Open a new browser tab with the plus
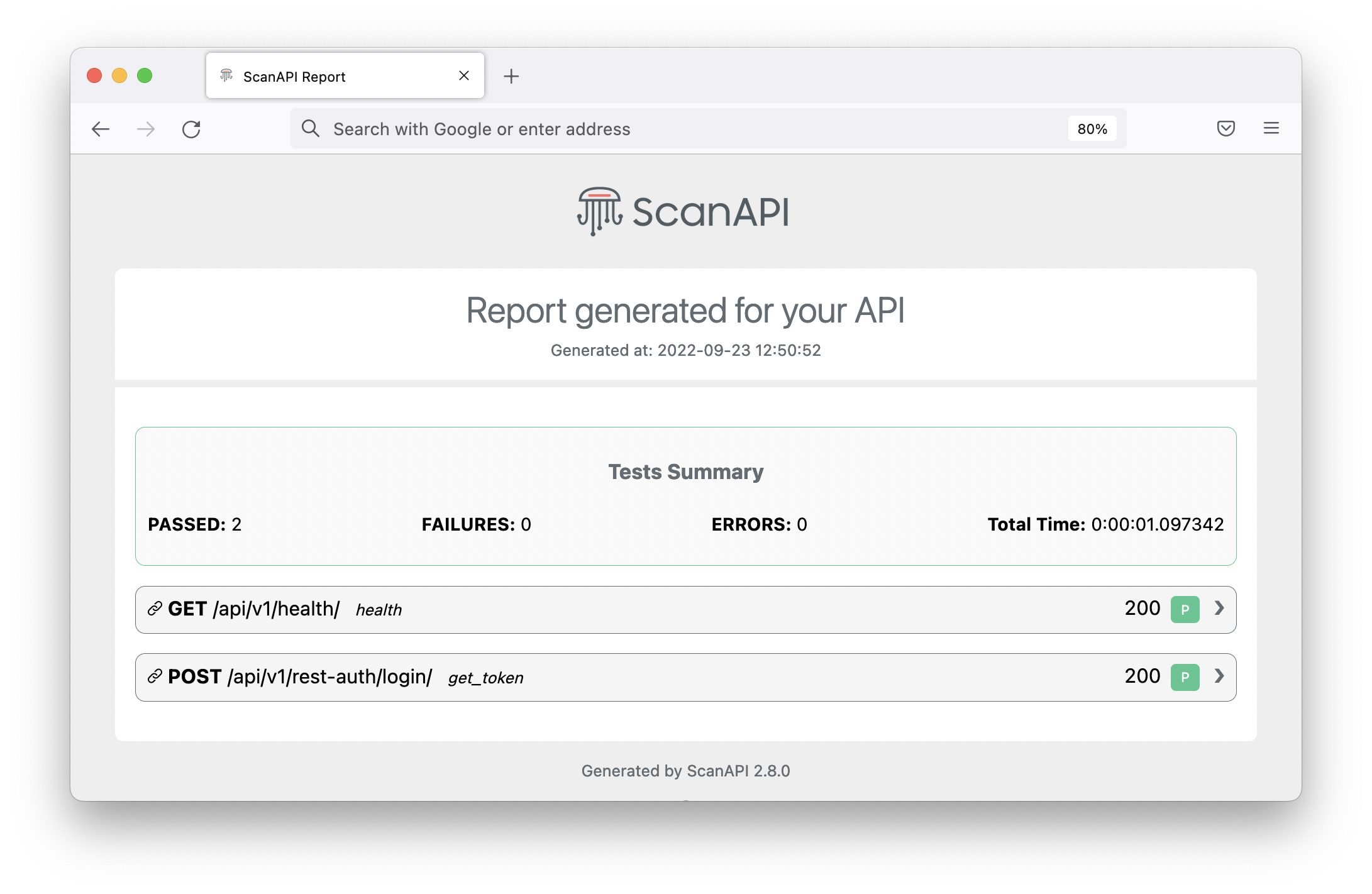Screen dimensions: 1372x894 click(x=511, y=75)
